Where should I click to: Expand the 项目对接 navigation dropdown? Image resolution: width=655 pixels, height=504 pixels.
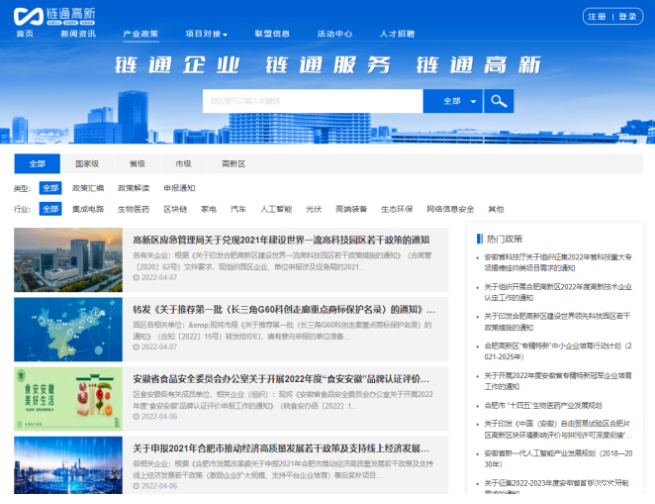point(207,34)
